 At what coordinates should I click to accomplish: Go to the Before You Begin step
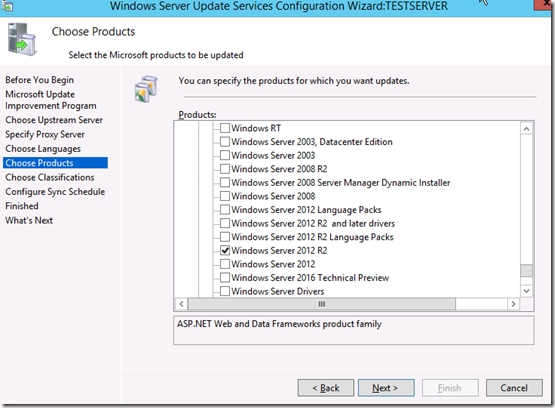(40, 80)
